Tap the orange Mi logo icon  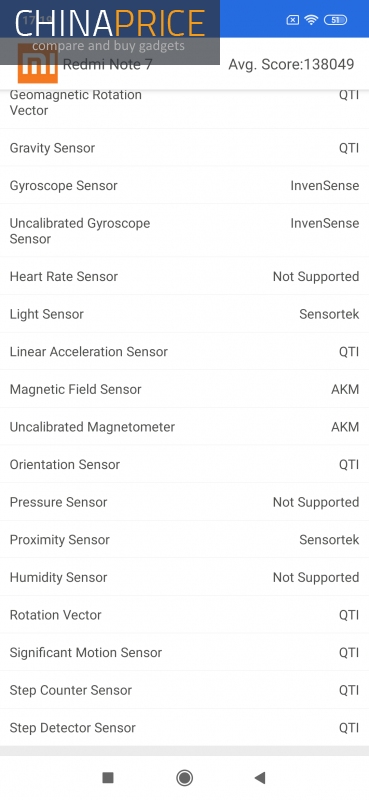coord(38,63)
